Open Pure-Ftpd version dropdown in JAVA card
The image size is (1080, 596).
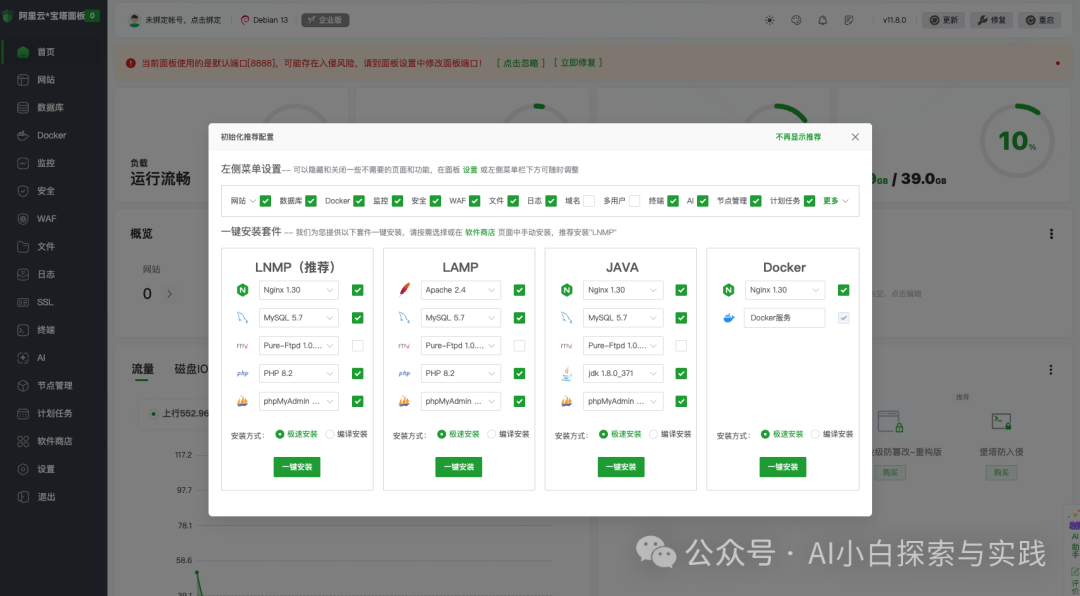[623, 346]
